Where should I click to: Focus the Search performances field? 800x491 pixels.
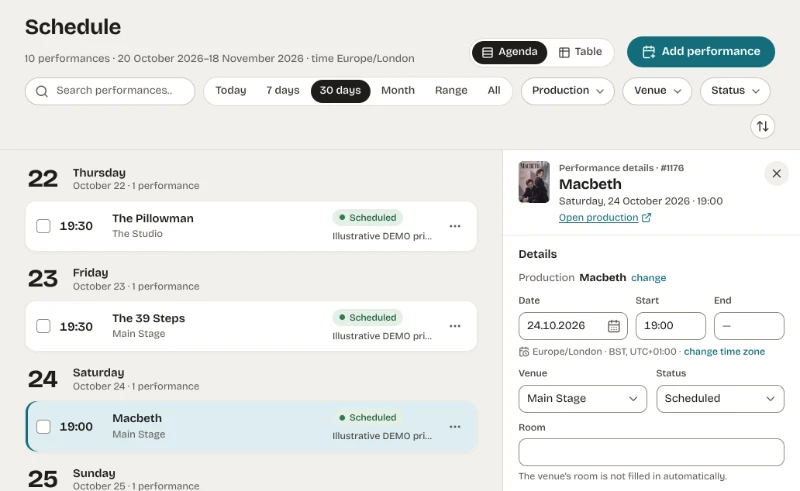(x=110, y=91)
